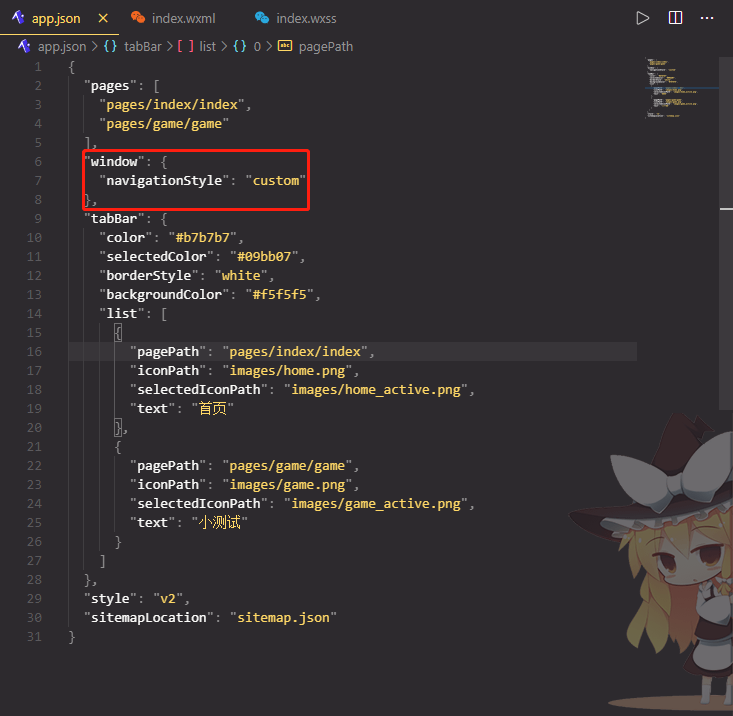
Task: Click the "首页" text value
Action: click(213, 409)
